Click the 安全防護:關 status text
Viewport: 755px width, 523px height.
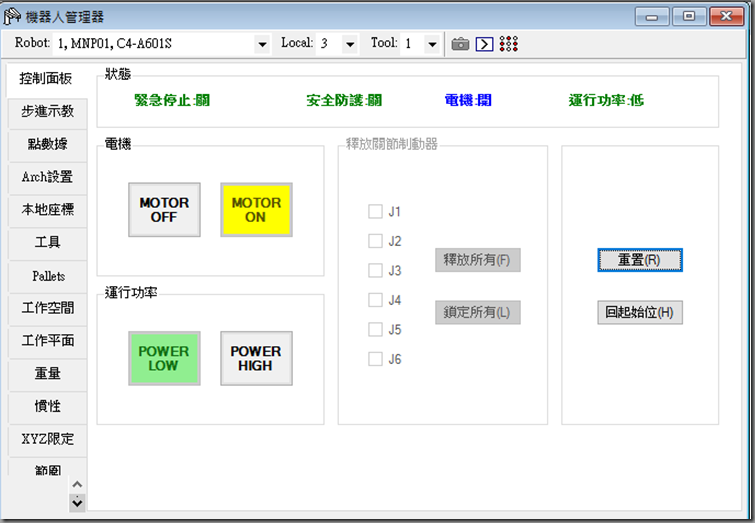(344, 100)
